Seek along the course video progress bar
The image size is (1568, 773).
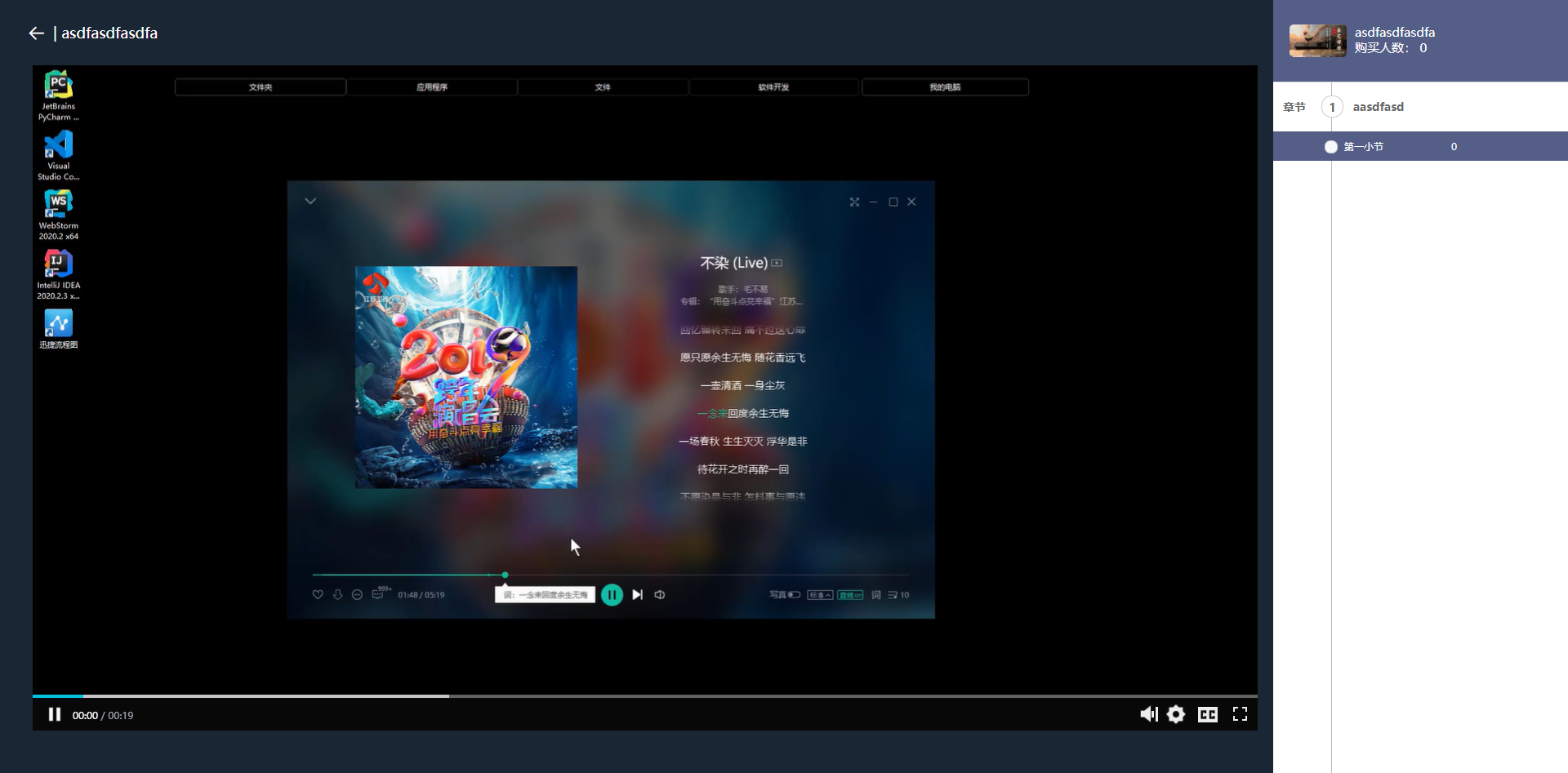(x=645, y=696)
